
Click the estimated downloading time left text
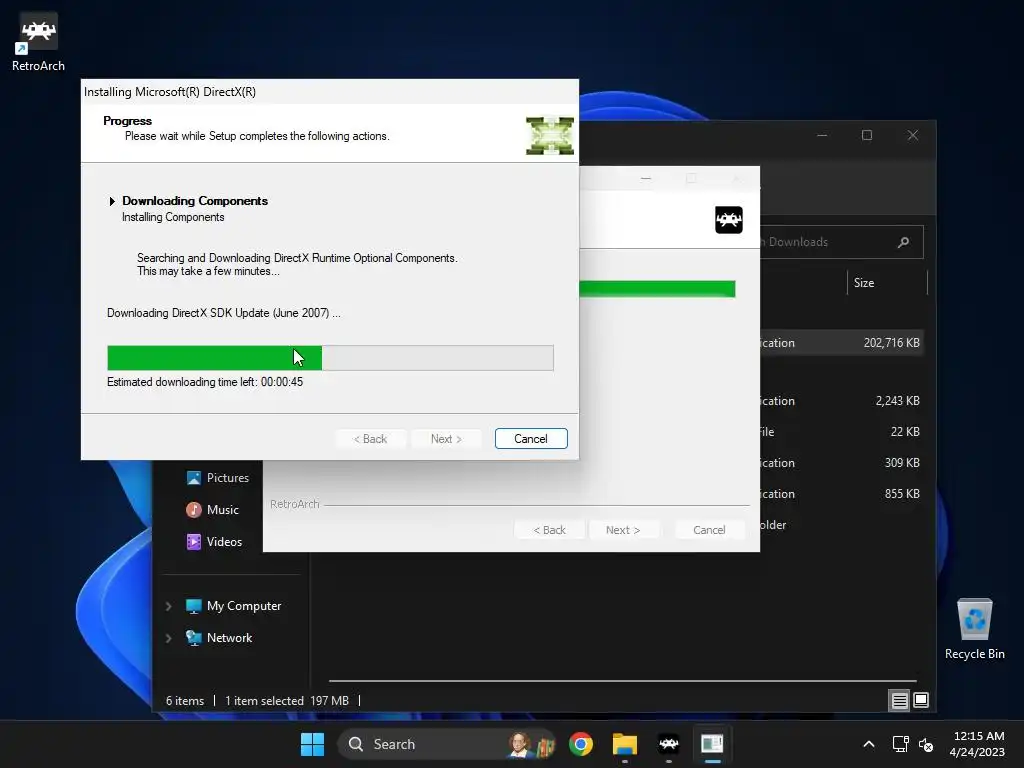[x=205, y=382]
